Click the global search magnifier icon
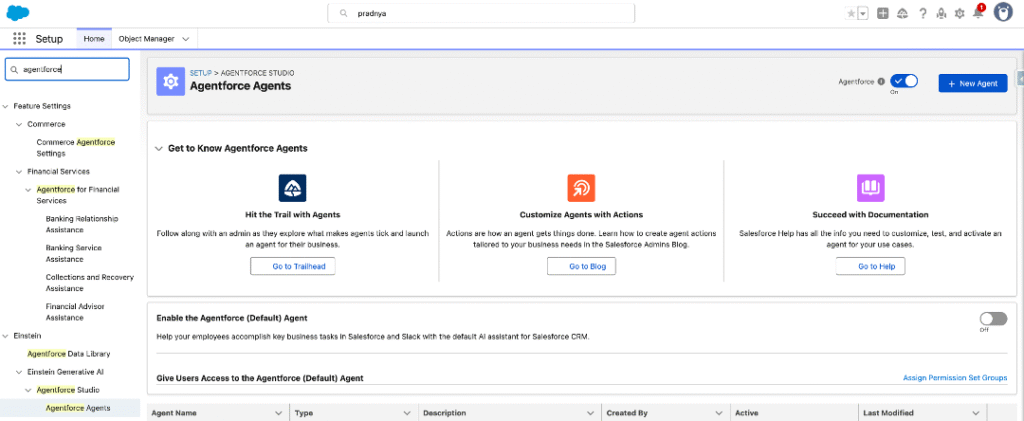 (343, 13)
